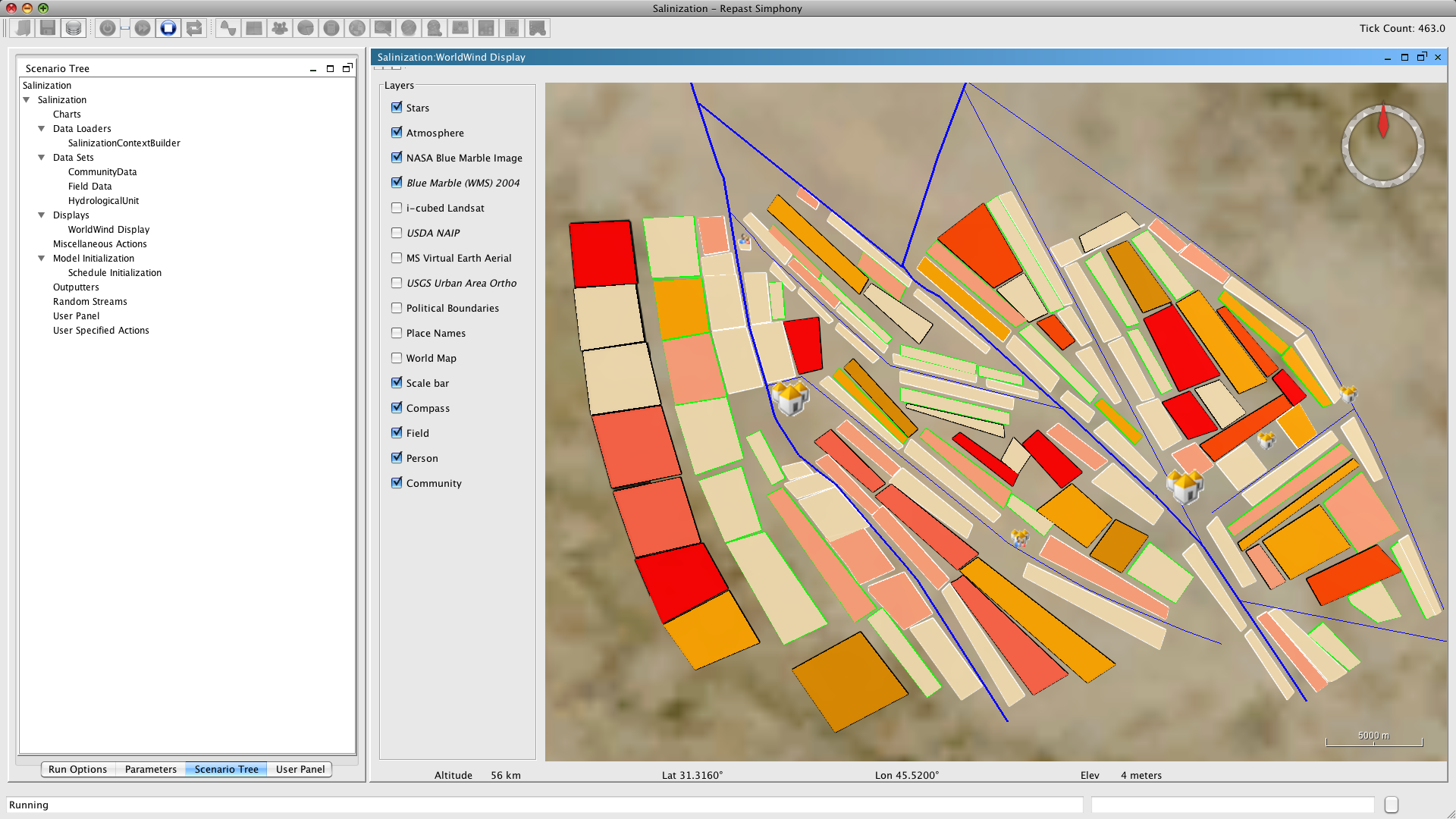Screen dimensions: 1456x819
Task: Turn on Place Names layer
Action: tap(397, 333)
